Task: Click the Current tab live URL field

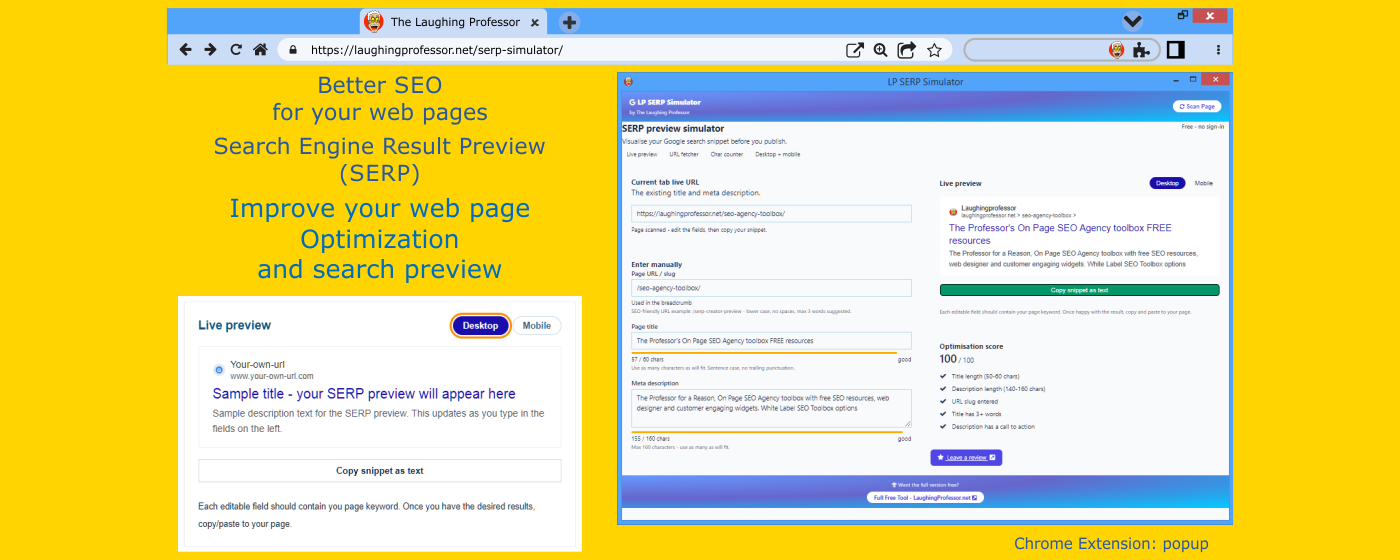Action: [771, 213]
